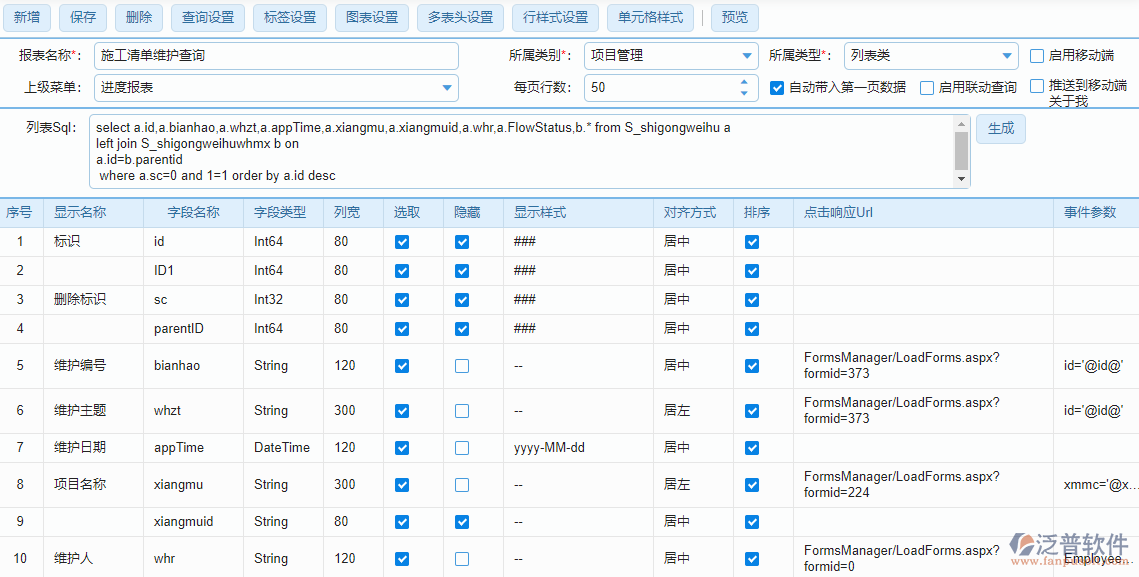Open the 多表头设置 multi-header settings
Screen dimensions: 1139x577
[x=462, y=17]
